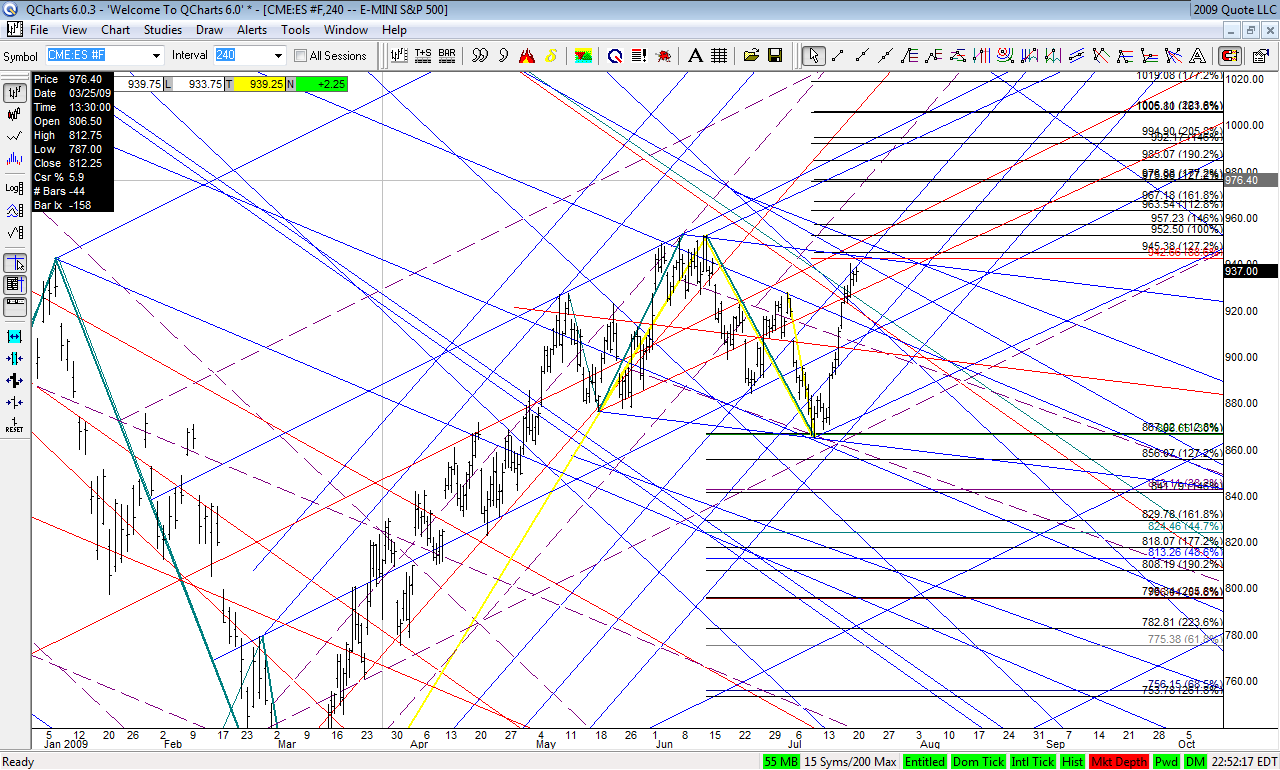Click the Hist status indicator

click(1073, 762)
